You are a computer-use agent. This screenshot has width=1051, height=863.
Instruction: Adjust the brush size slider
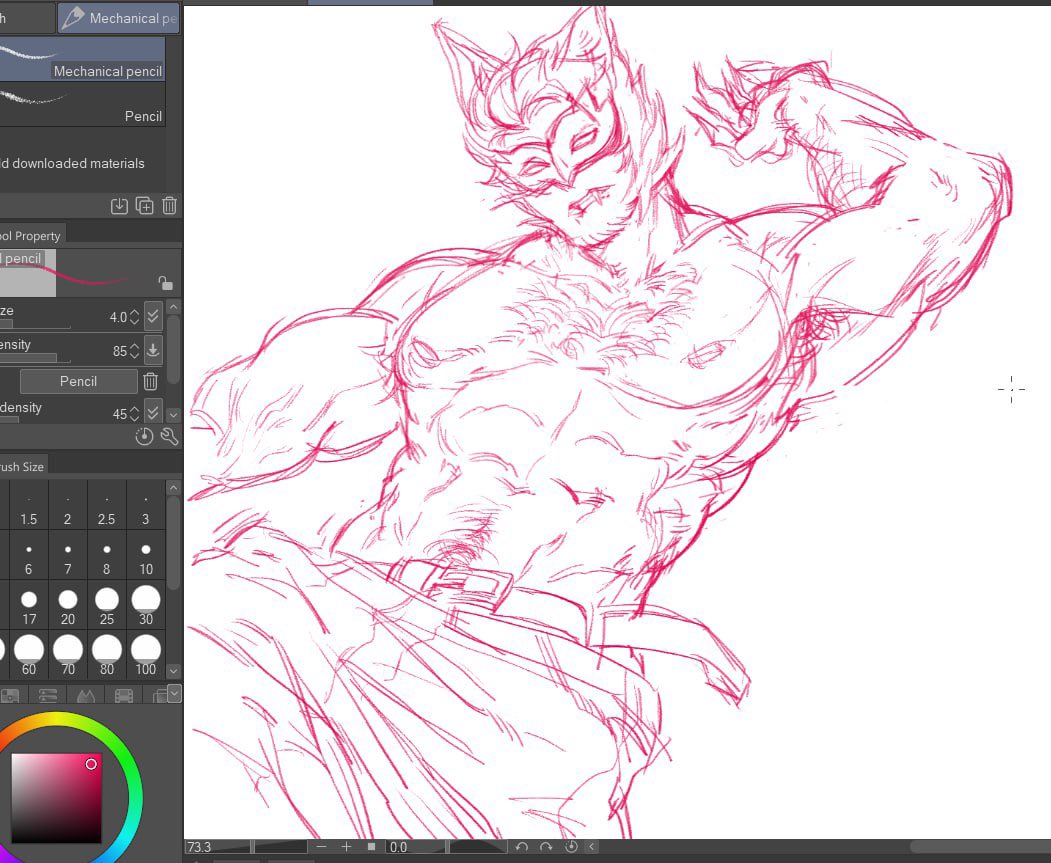tap(35, 324)
